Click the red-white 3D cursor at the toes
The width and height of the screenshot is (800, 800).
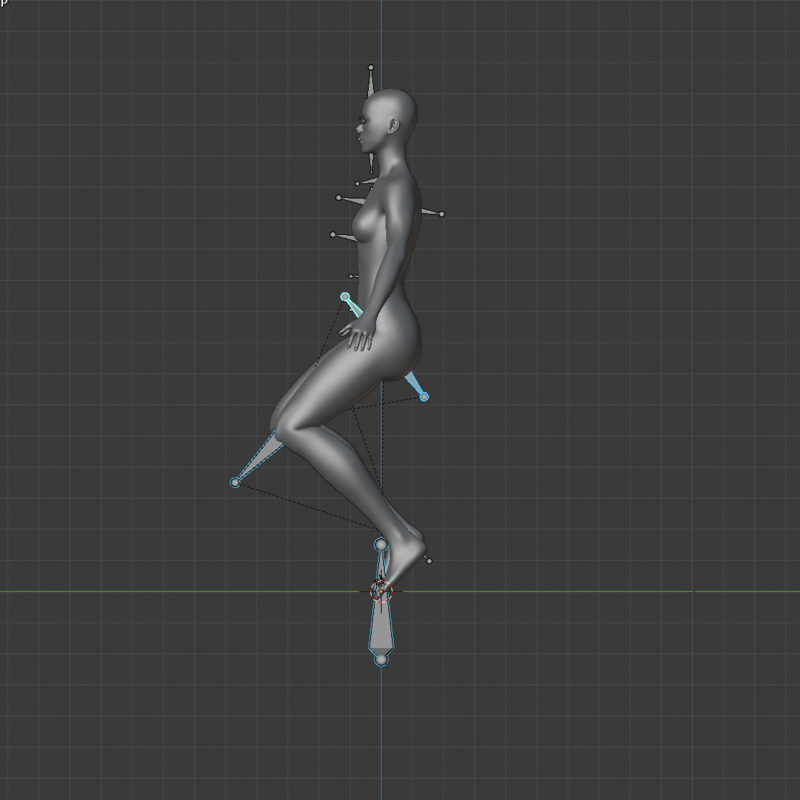(380, 591)
